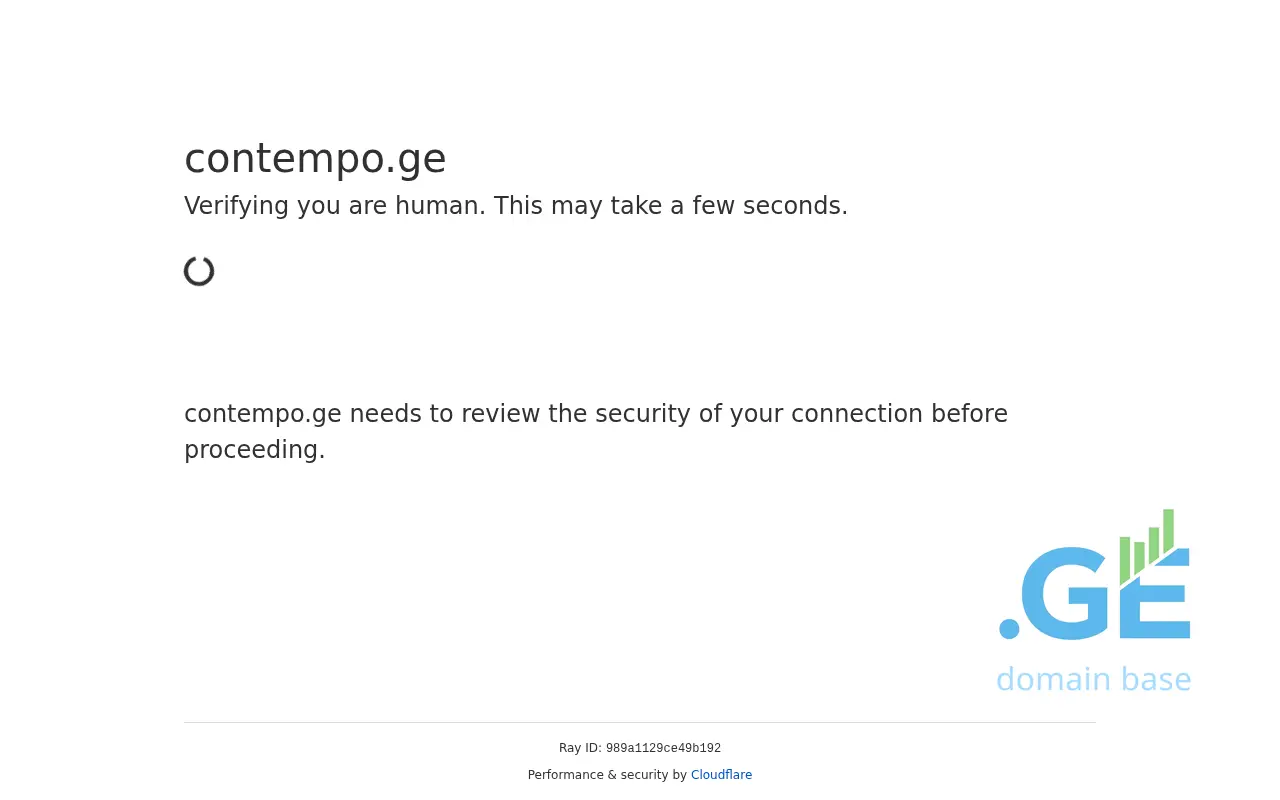Click the word "connection" in paragraph
Image resolution: width=1280 pixels, height=800 pixels.
click(857, 414)
